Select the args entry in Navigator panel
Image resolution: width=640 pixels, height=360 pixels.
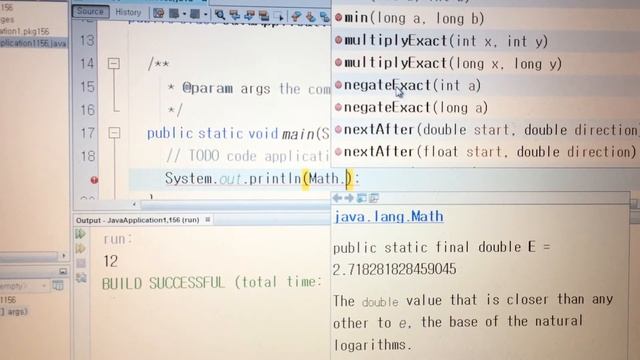(x=14, y=311)
